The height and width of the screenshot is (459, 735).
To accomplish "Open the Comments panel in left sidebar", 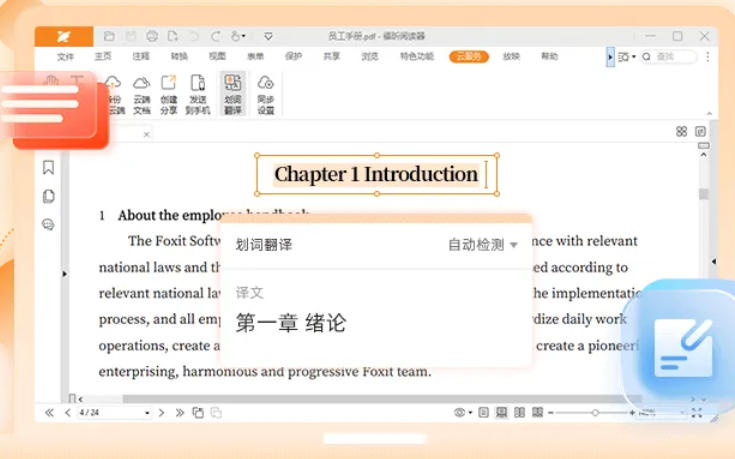I will pos(48,225).
